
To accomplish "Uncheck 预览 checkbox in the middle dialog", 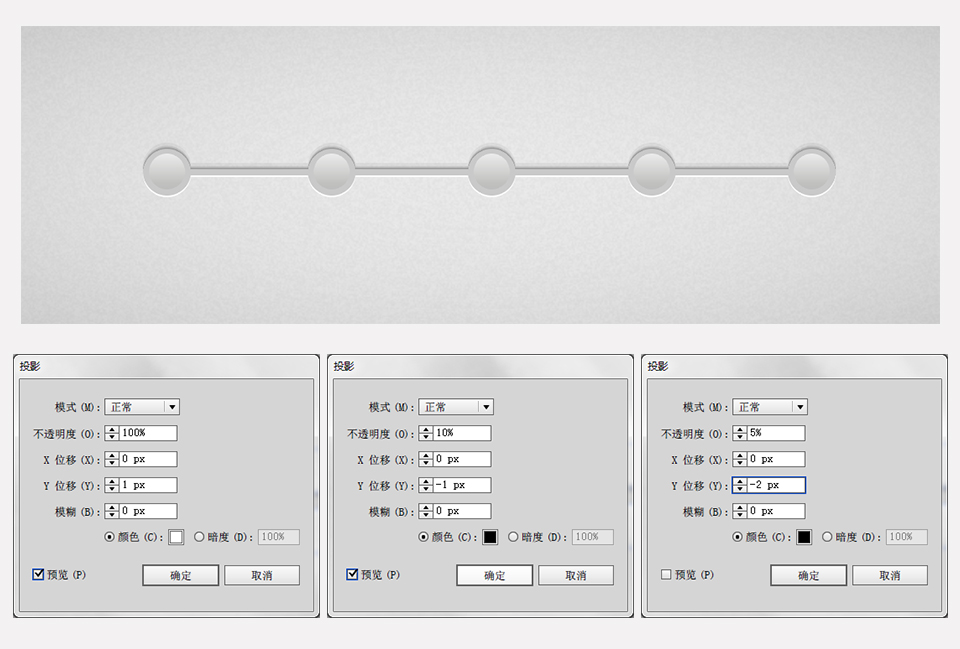I will [352, 574].
